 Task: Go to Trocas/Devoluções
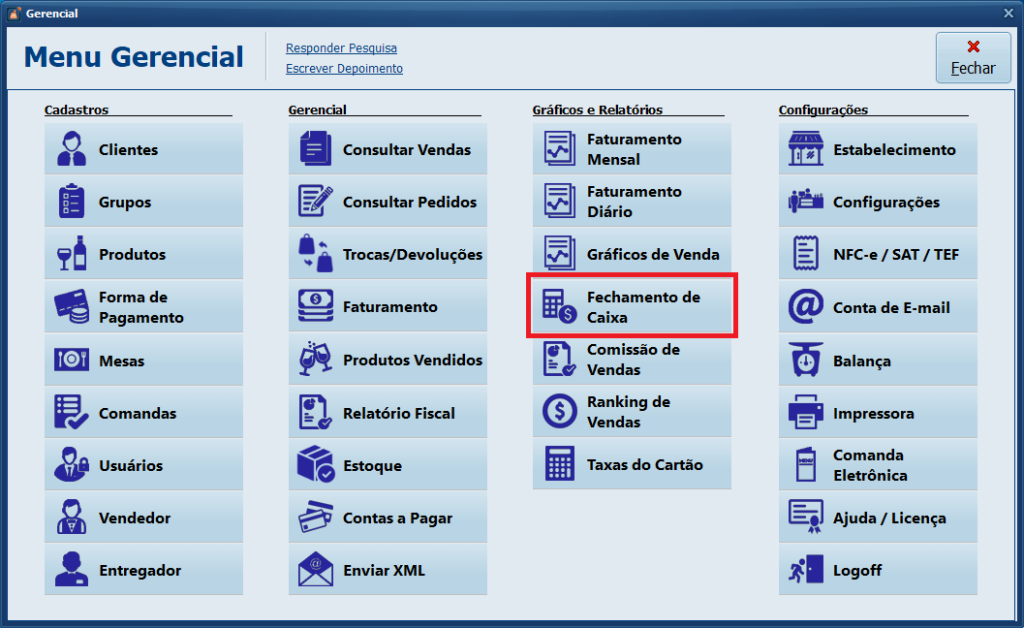coord(388,254)
